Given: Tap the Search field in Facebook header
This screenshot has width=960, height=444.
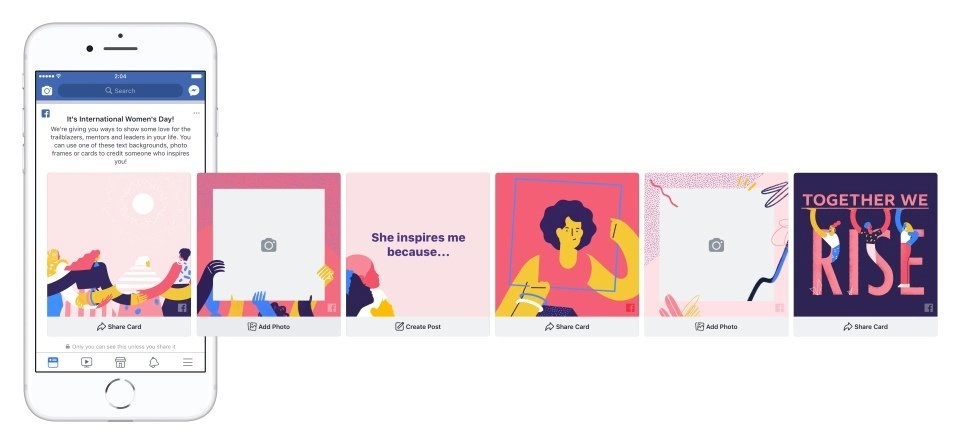Looking at the screenshot, I should click(120, 91).
